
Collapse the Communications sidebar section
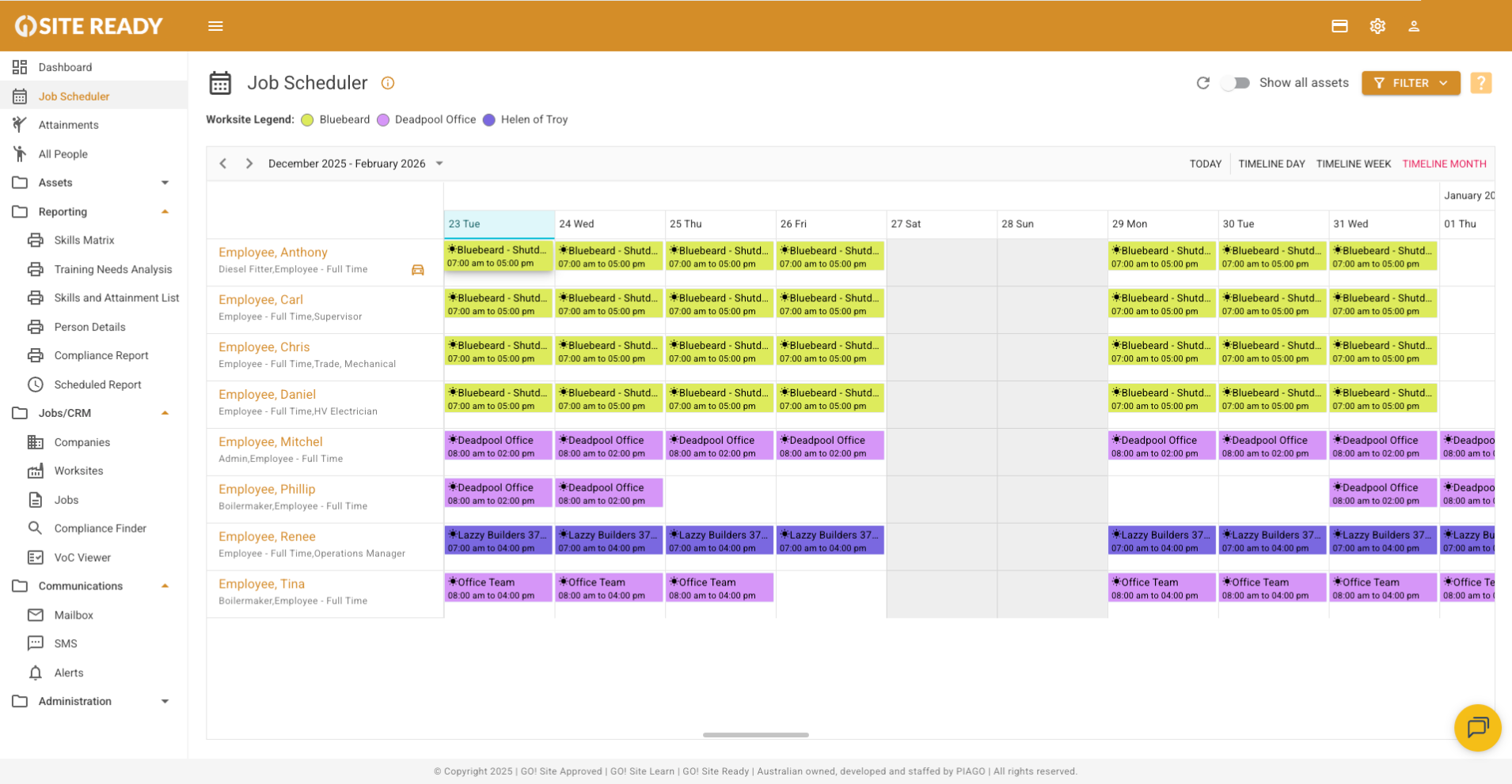[x=165, y=586]
